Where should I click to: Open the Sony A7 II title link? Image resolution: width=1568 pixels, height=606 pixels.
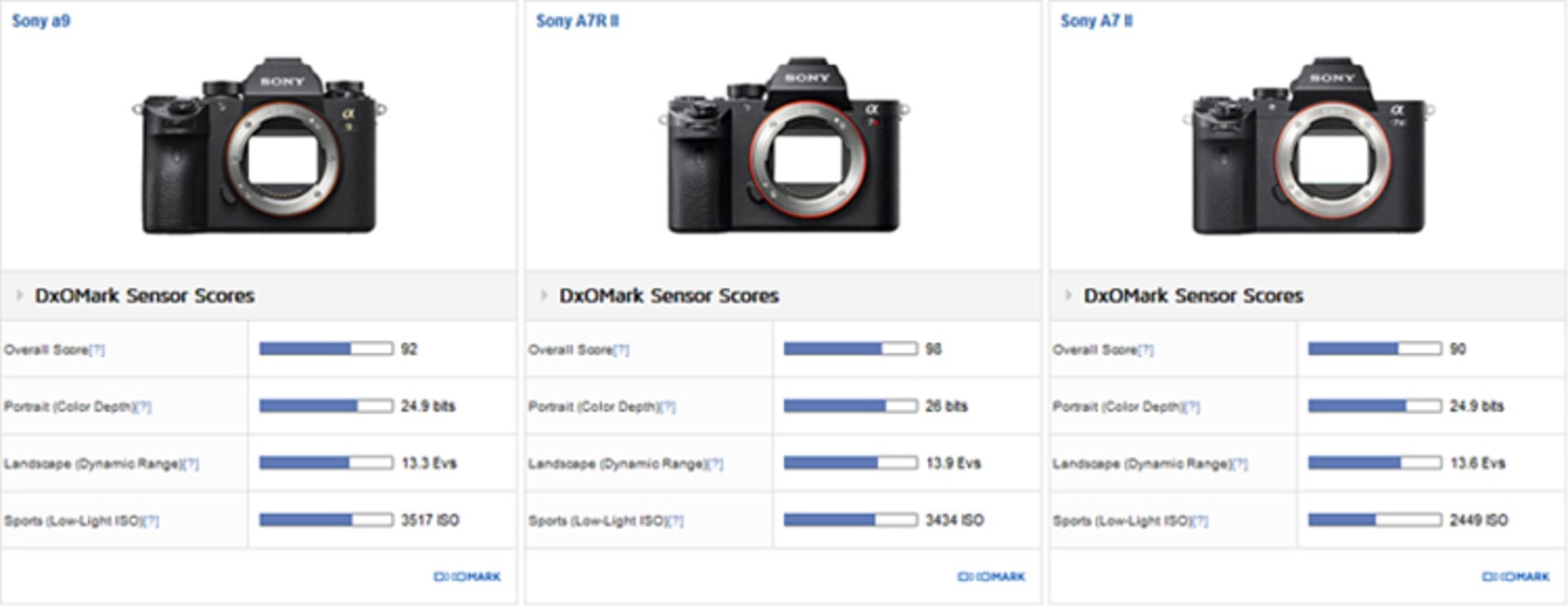tap(1096, 21)
